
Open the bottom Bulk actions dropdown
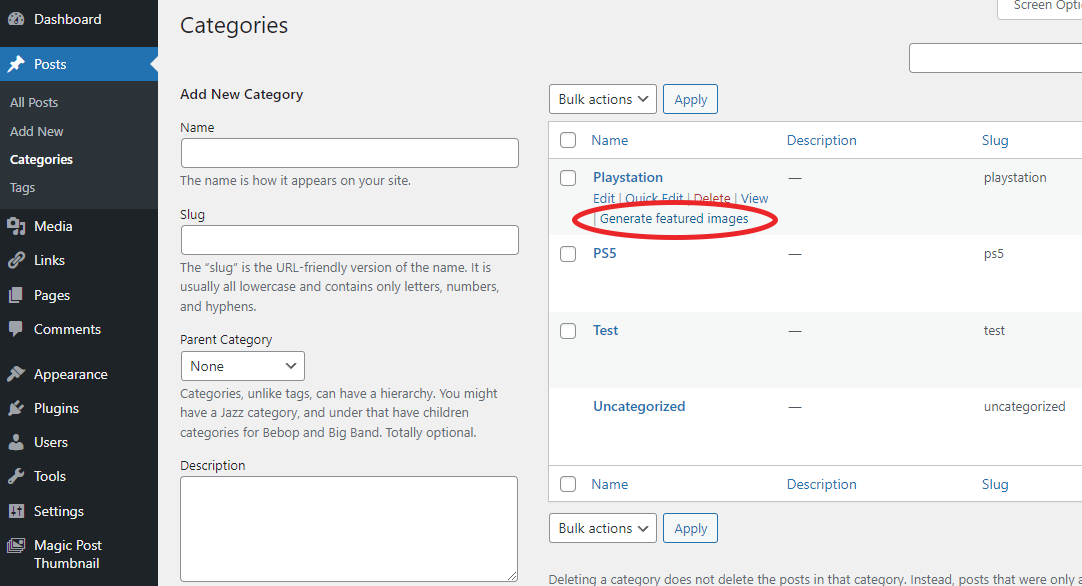(x=602, y=528)
